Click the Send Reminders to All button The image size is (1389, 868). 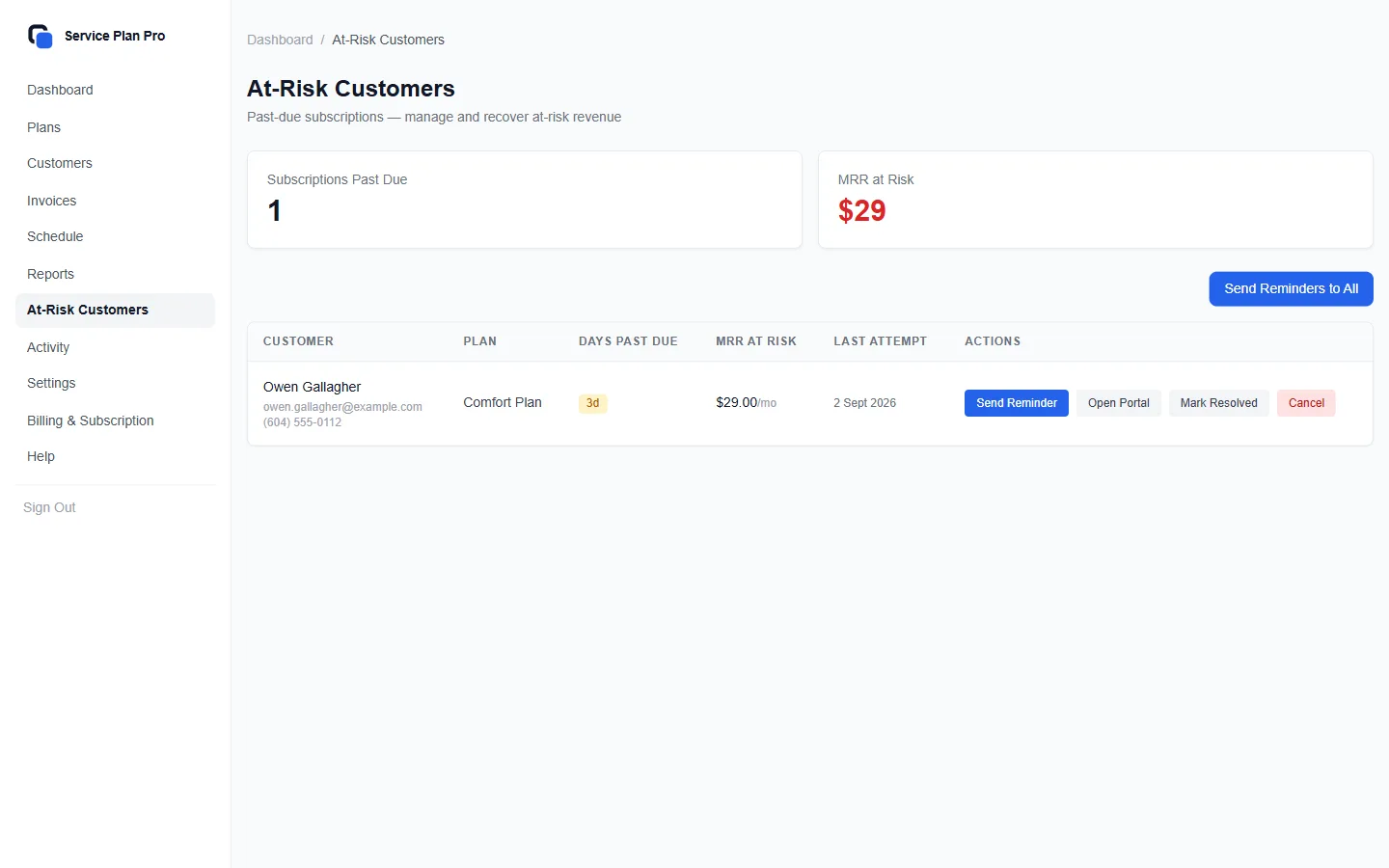pos(1291,288)
